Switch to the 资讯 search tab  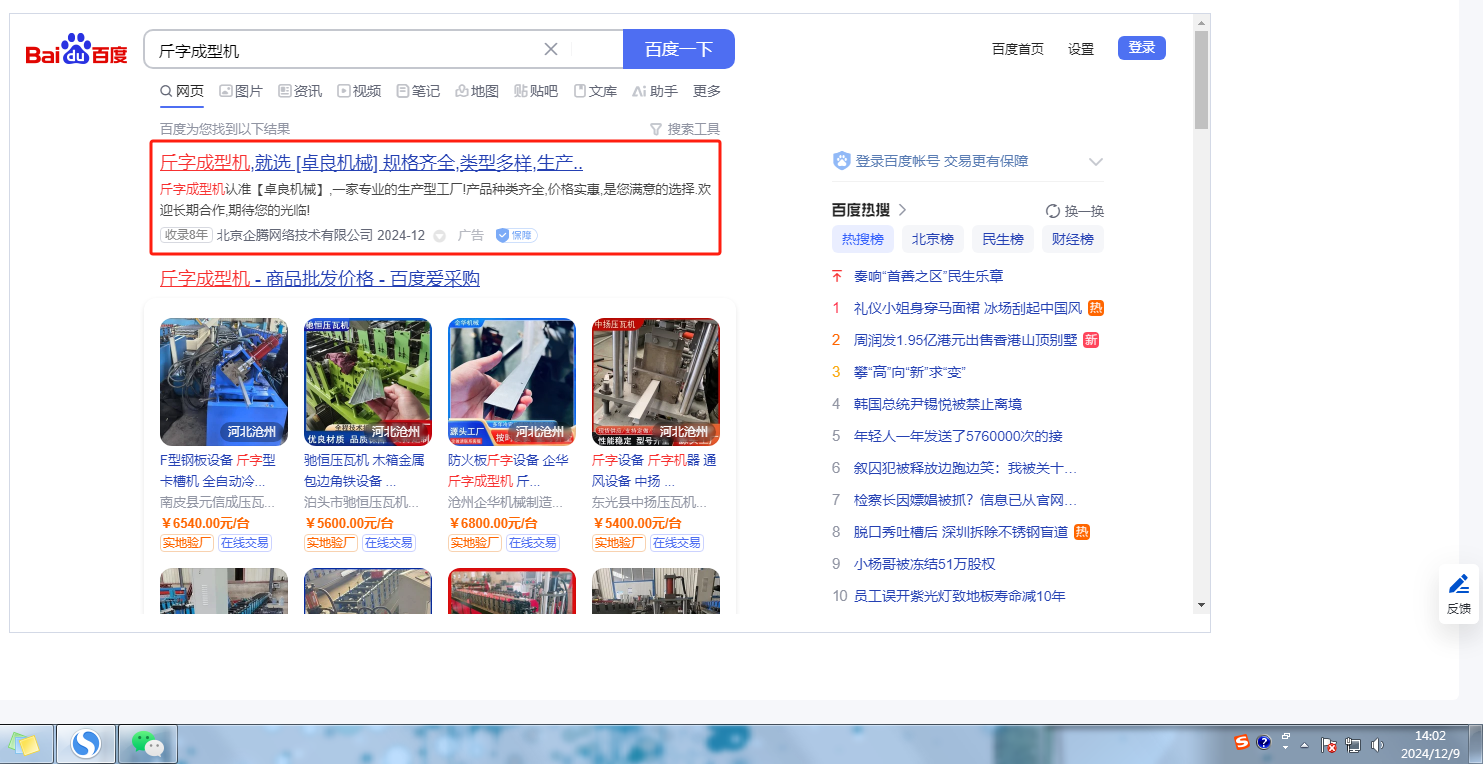click(300, 91)
